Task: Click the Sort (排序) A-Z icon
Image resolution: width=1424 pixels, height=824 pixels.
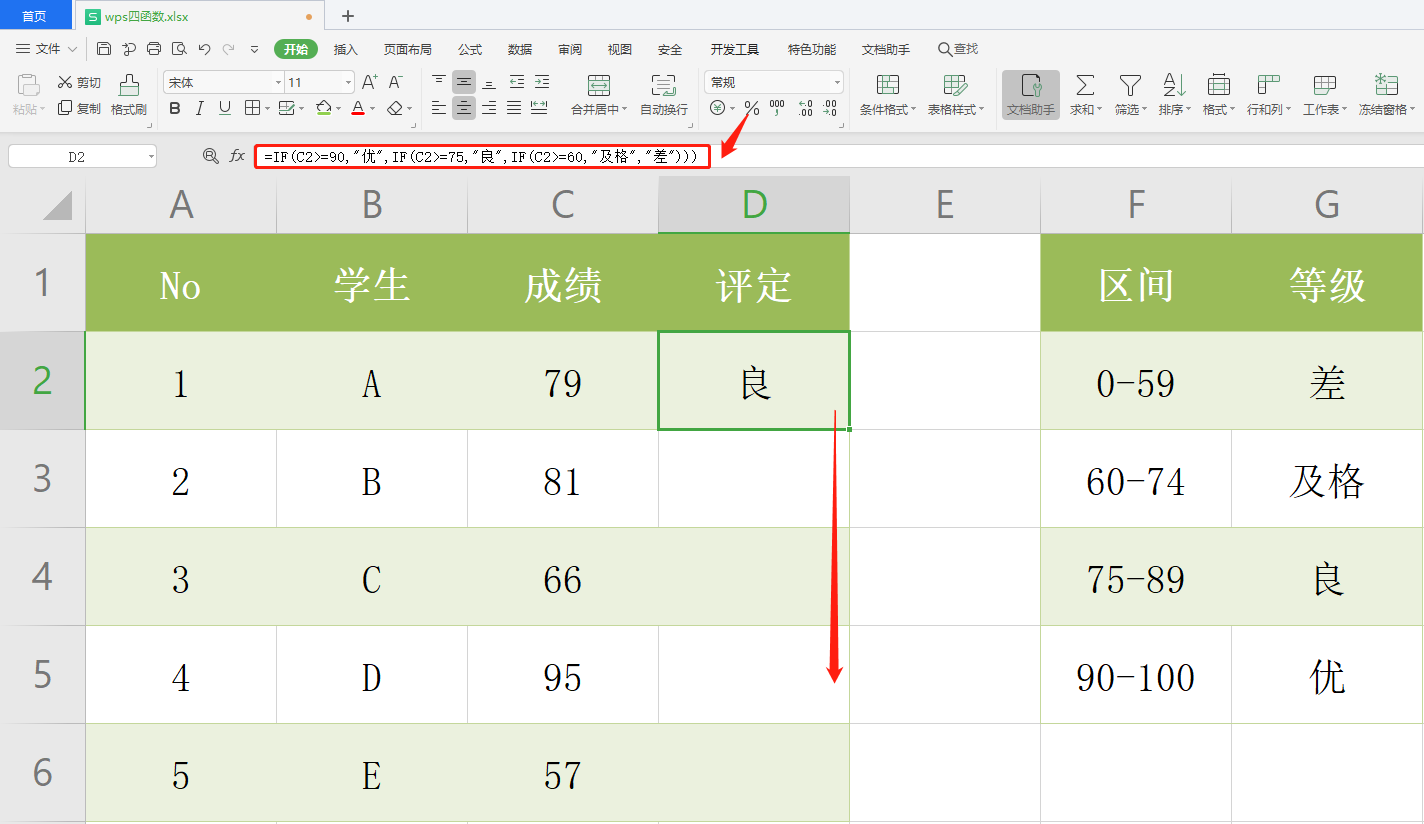Action: [1173, 84]
